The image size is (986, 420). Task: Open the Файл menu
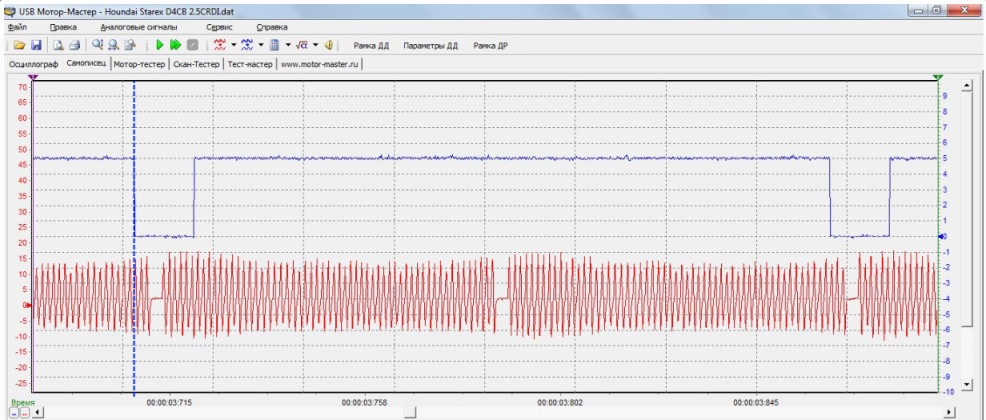coord(18,28)
